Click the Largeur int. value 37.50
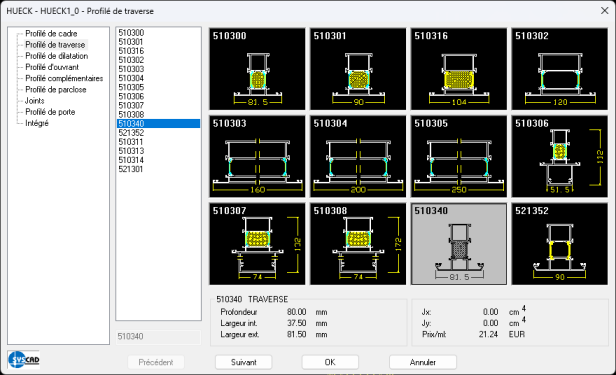 coord(296,323)
